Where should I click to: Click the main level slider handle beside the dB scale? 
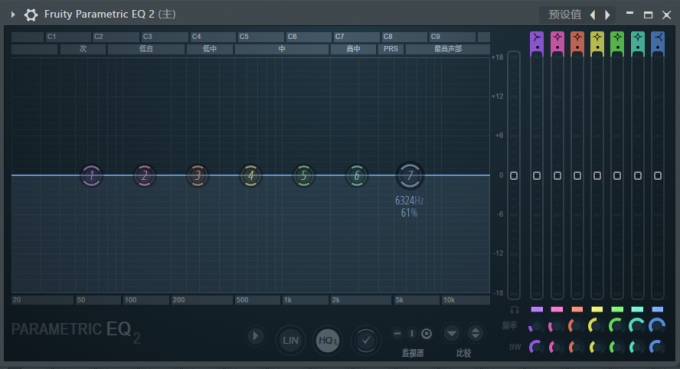pos(514,176)
